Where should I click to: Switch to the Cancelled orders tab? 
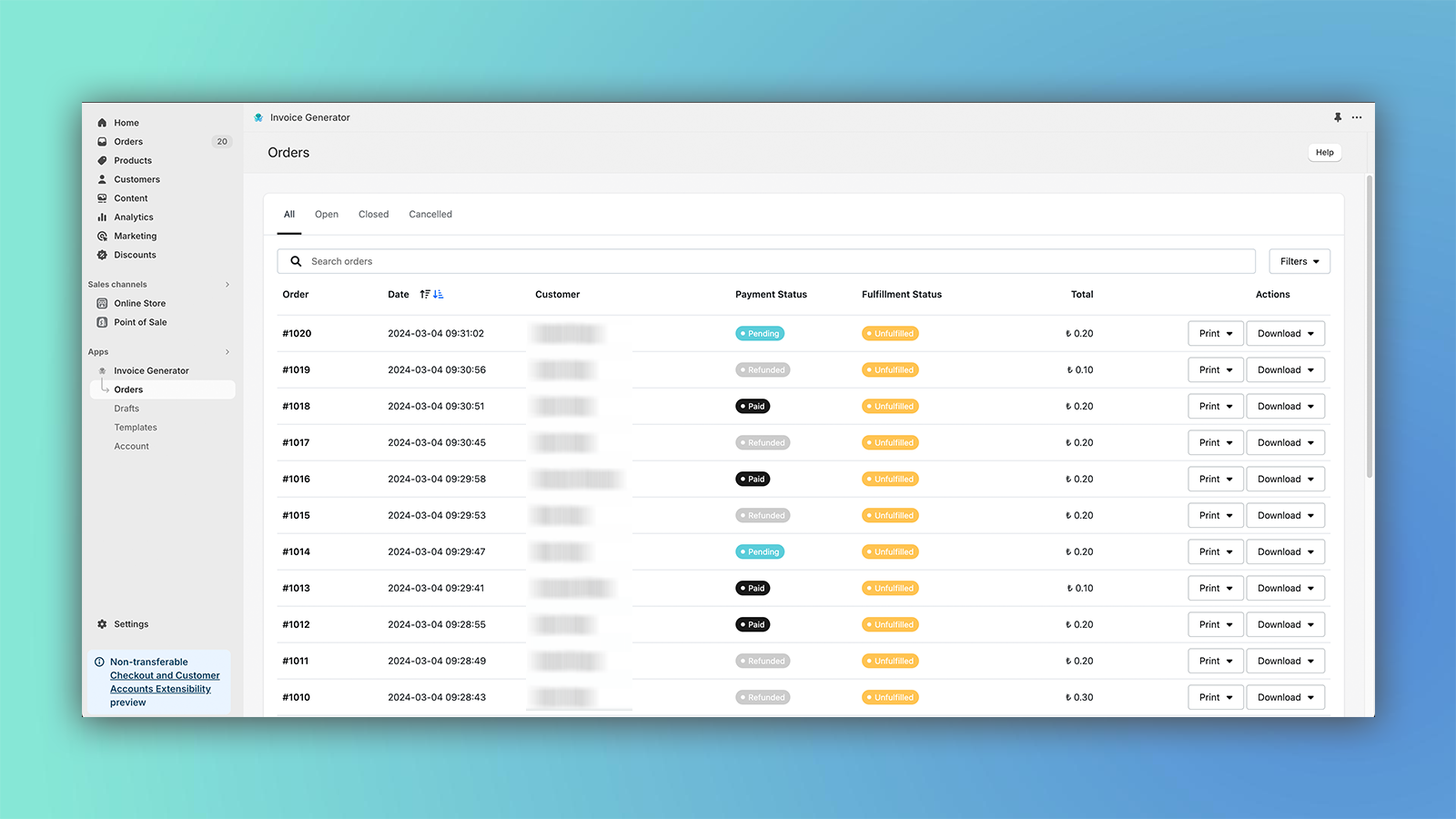430,215
